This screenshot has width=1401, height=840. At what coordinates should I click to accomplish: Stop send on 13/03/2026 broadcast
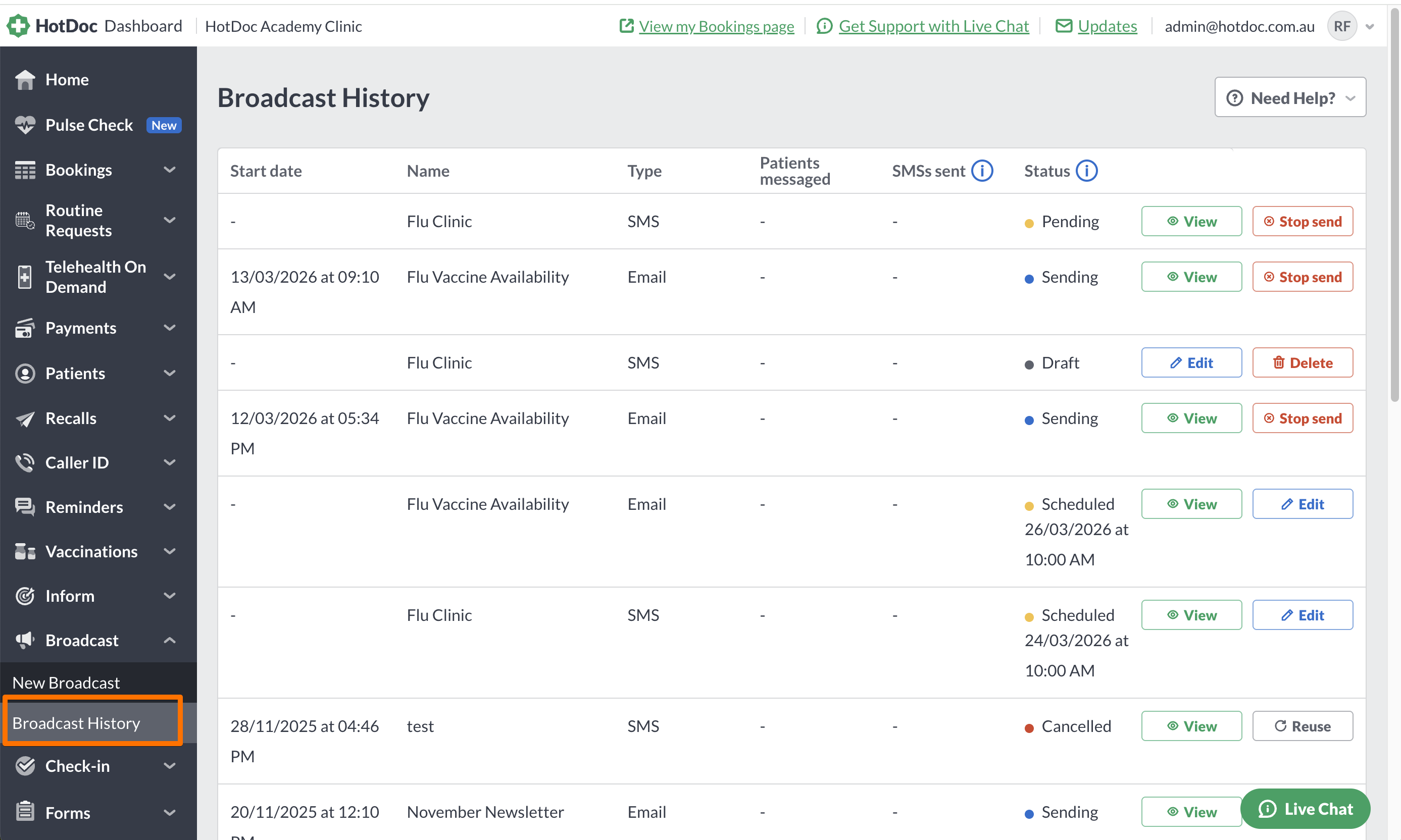1303,277
